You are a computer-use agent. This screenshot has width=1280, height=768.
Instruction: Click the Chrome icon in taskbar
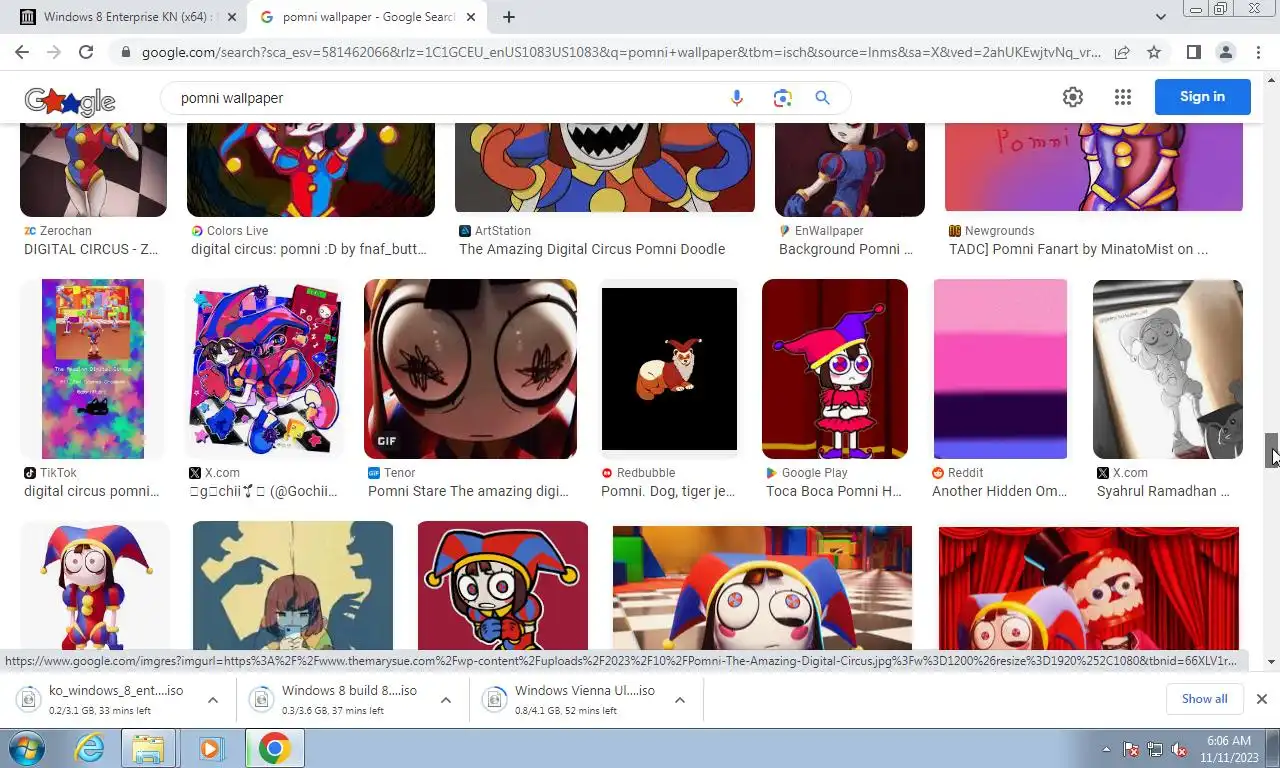tap(274, 748)
